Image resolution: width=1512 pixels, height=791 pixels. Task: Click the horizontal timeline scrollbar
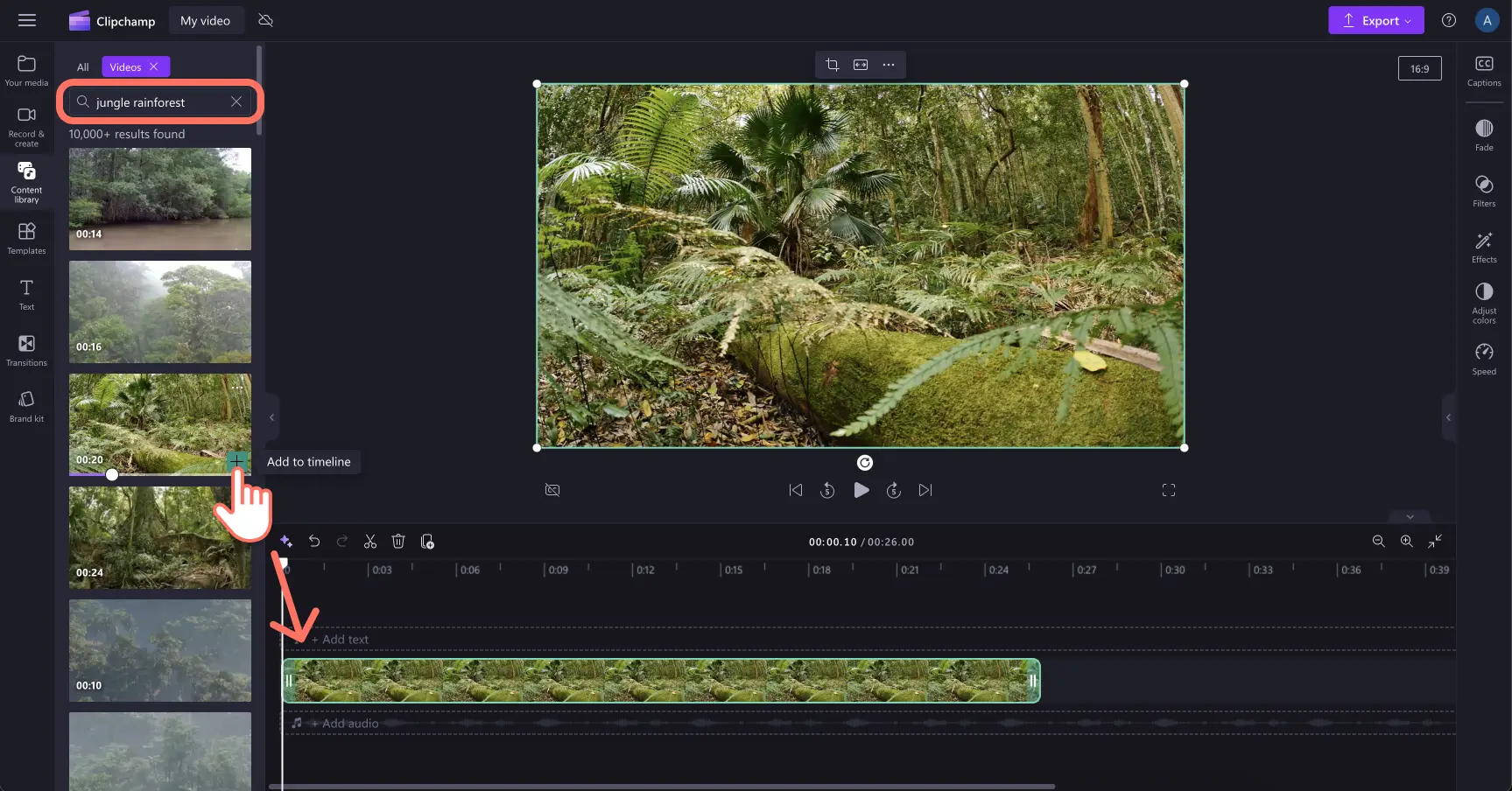(x=662, y=787)
